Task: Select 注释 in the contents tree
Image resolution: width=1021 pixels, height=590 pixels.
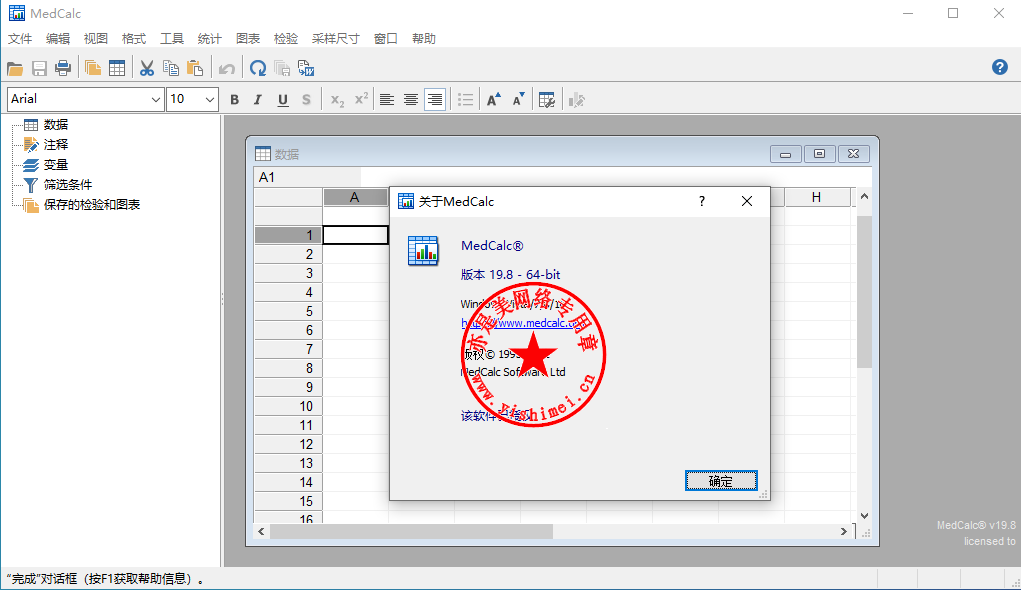Action: coord(55,145)
